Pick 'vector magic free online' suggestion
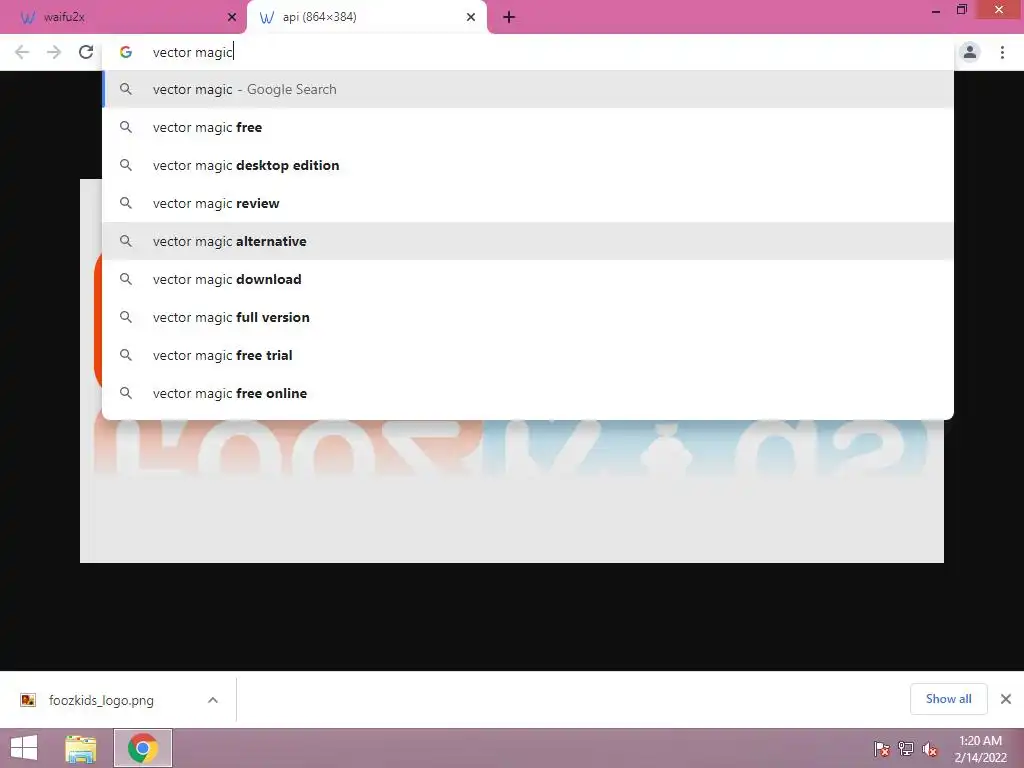The height and width of the screenshot is (768, 1024). 528,393
